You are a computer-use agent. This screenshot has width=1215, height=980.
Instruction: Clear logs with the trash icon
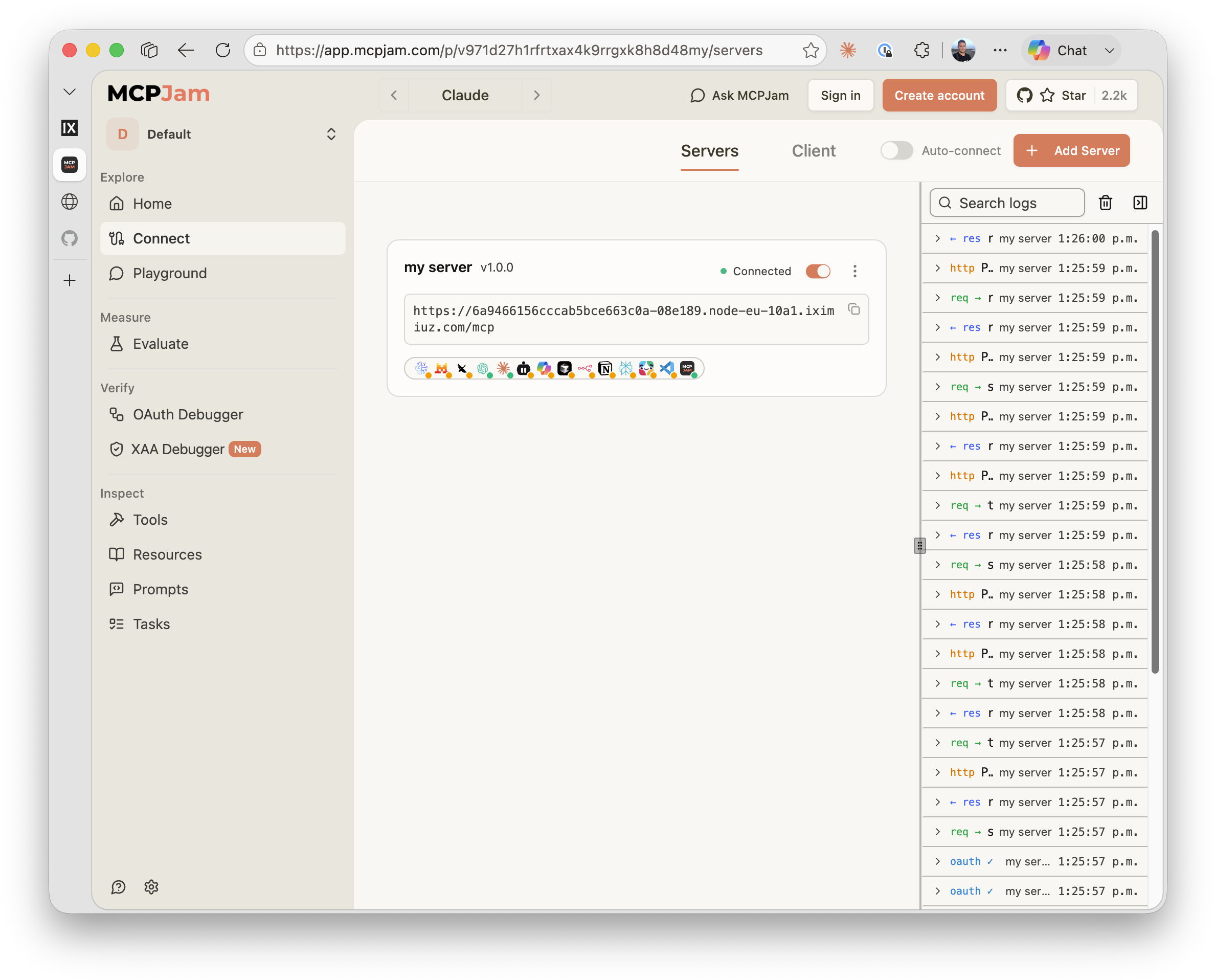(x=1105, y=203)
